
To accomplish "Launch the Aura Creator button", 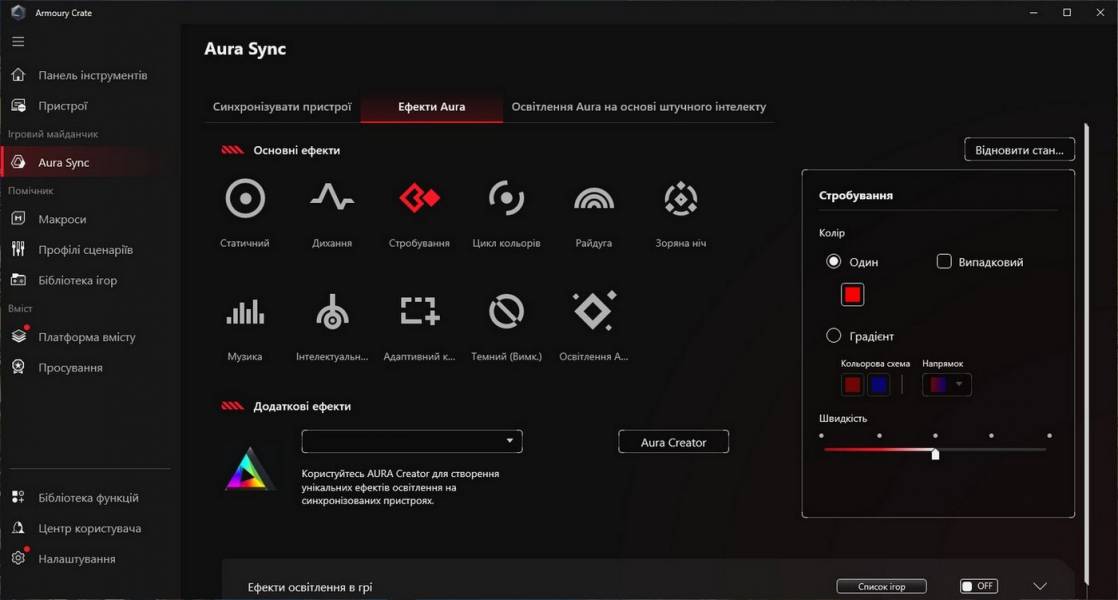I will pos(673,442).
